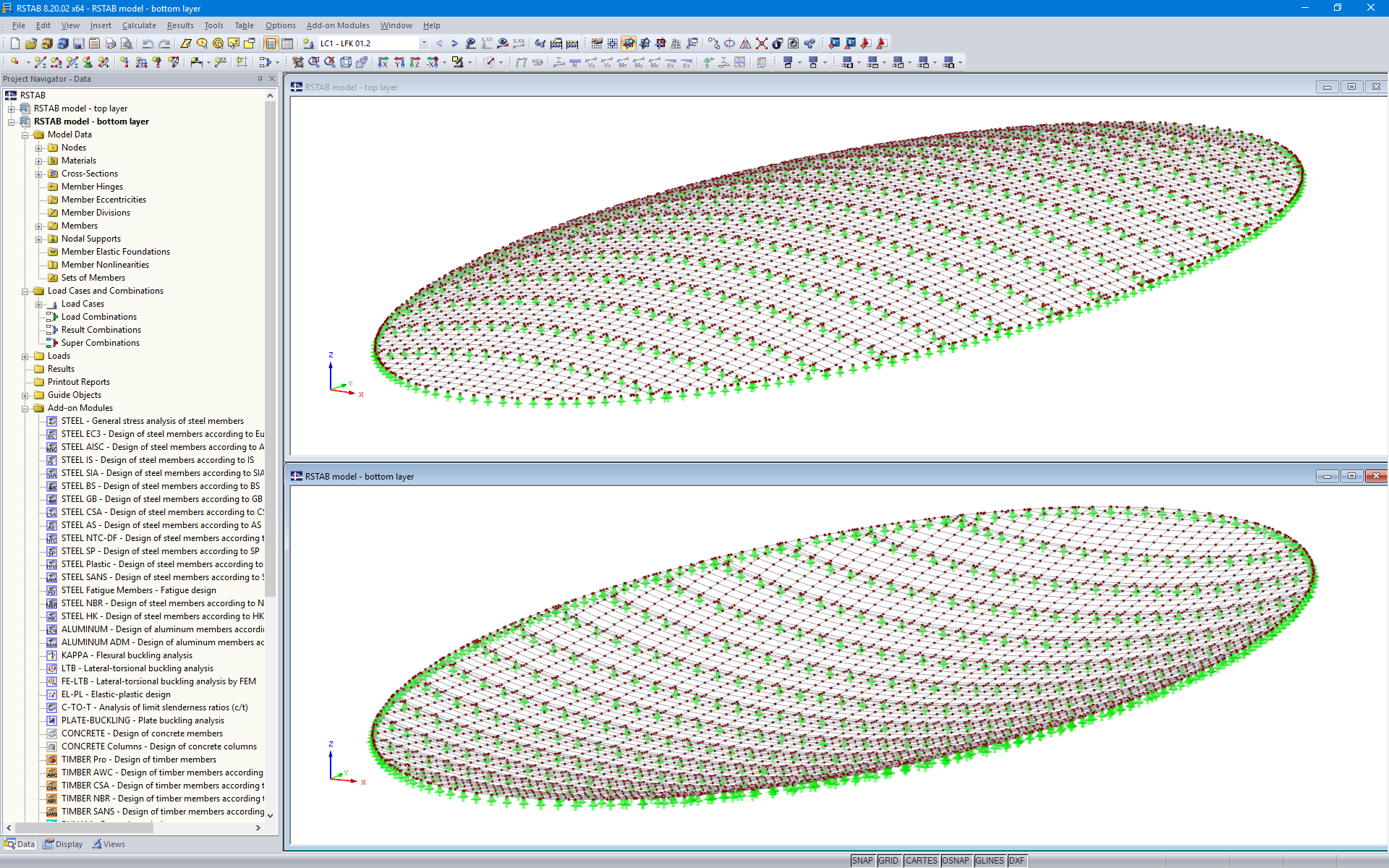Toggle DXF in the status bar
1389x868 pixels.
tap(1016, 861)
